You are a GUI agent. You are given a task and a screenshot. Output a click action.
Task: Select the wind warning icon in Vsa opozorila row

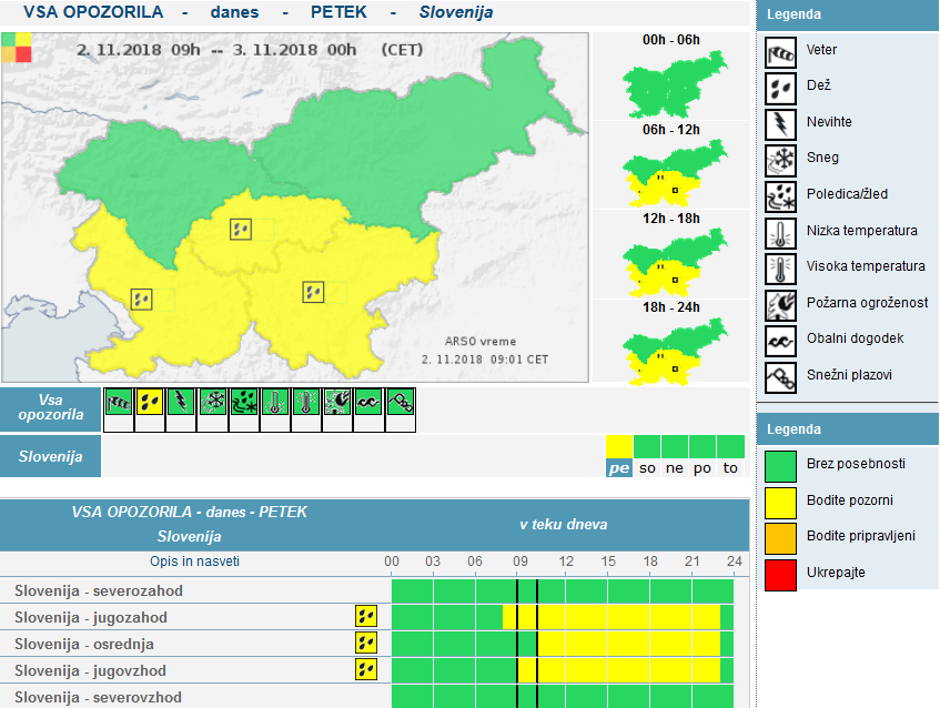[x=118, y=402]
